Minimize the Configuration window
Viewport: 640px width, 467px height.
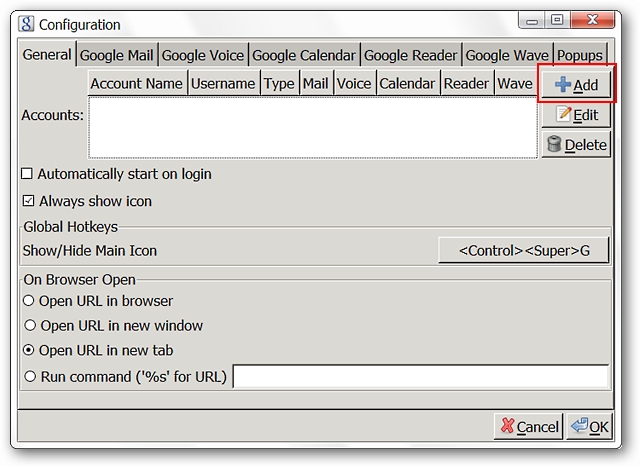531,20
